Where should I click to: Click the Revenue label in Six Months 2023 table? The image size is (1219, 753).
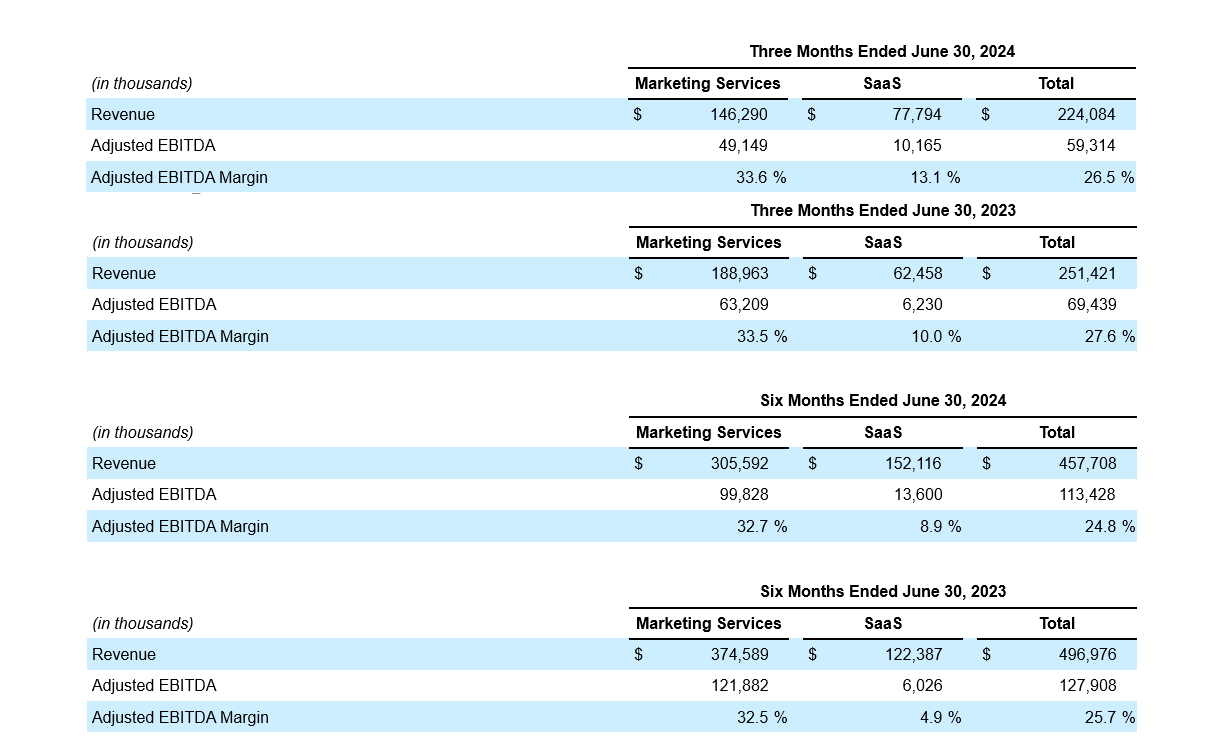124,655
